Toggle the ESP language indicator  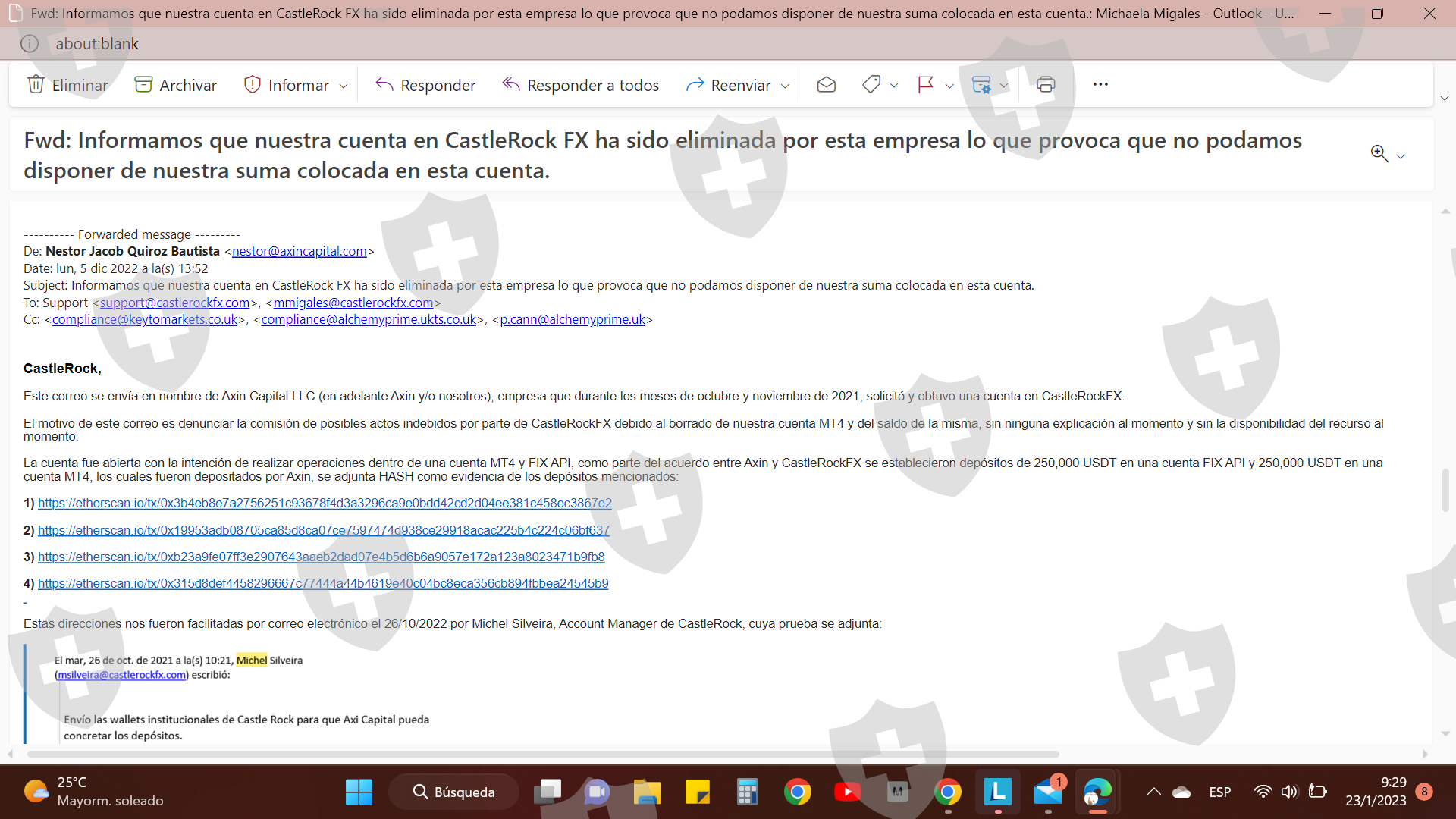tap(1219, 792)
